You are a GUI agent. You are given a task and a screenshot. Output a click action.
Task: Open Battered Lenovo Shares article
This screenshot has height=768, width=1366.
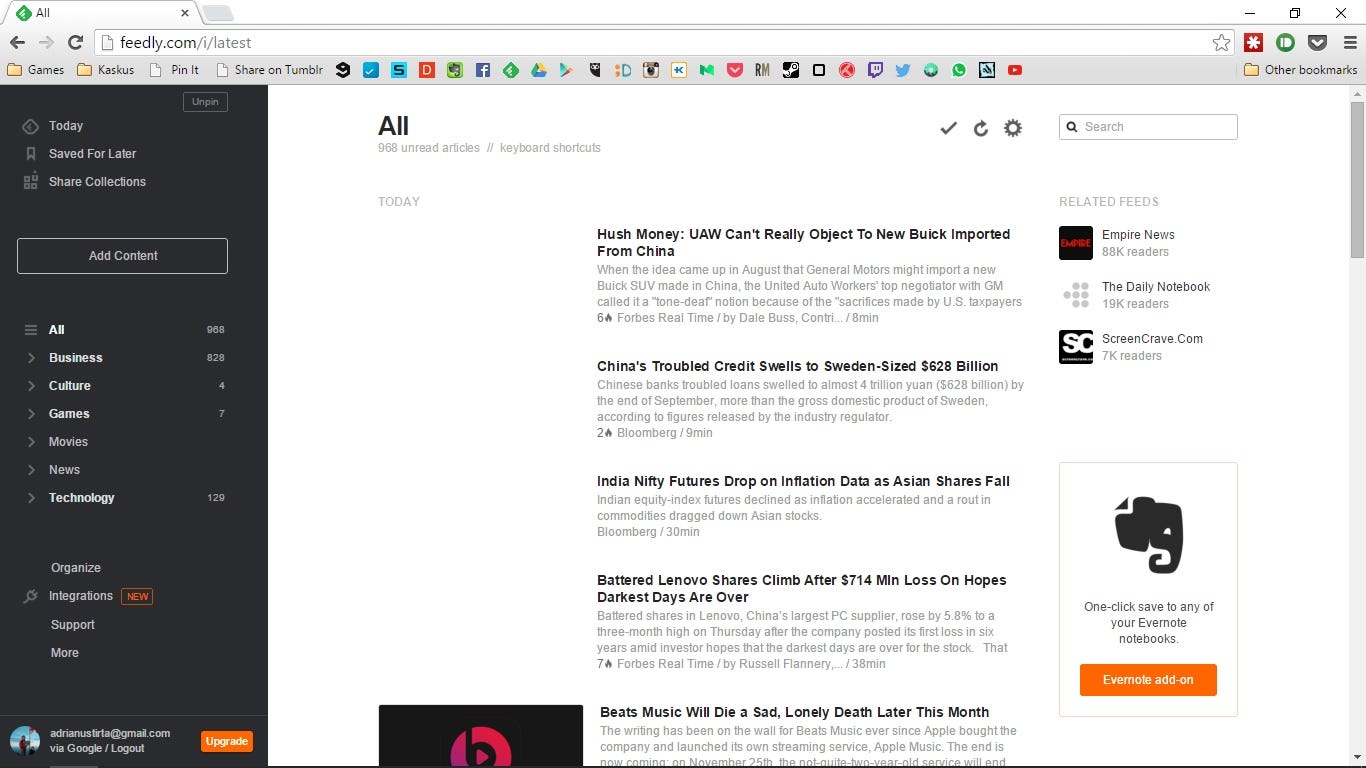coord(802,589)
